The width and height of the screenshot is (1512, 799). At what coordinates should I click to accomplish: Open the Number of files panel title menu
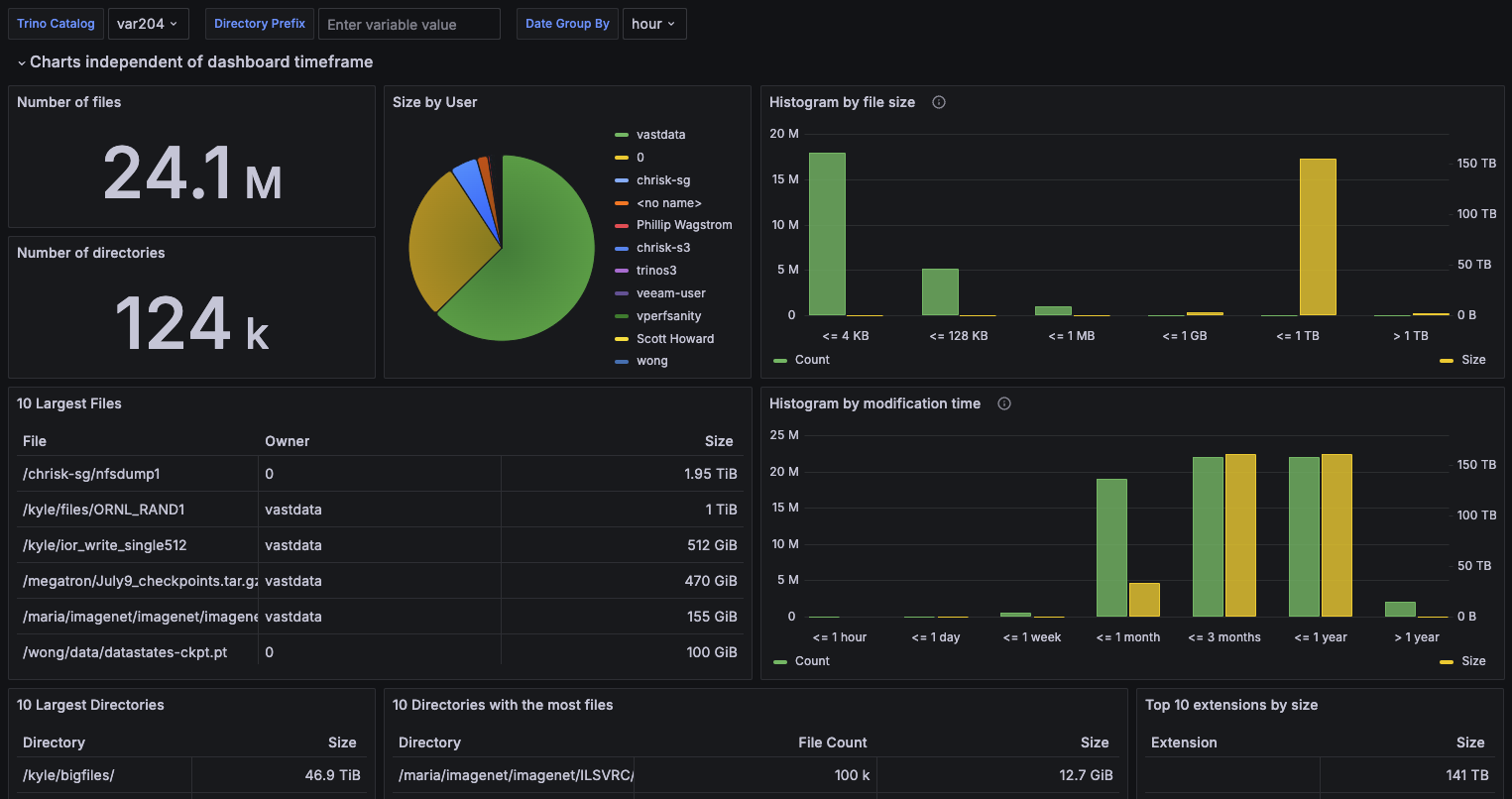[69, 102]
